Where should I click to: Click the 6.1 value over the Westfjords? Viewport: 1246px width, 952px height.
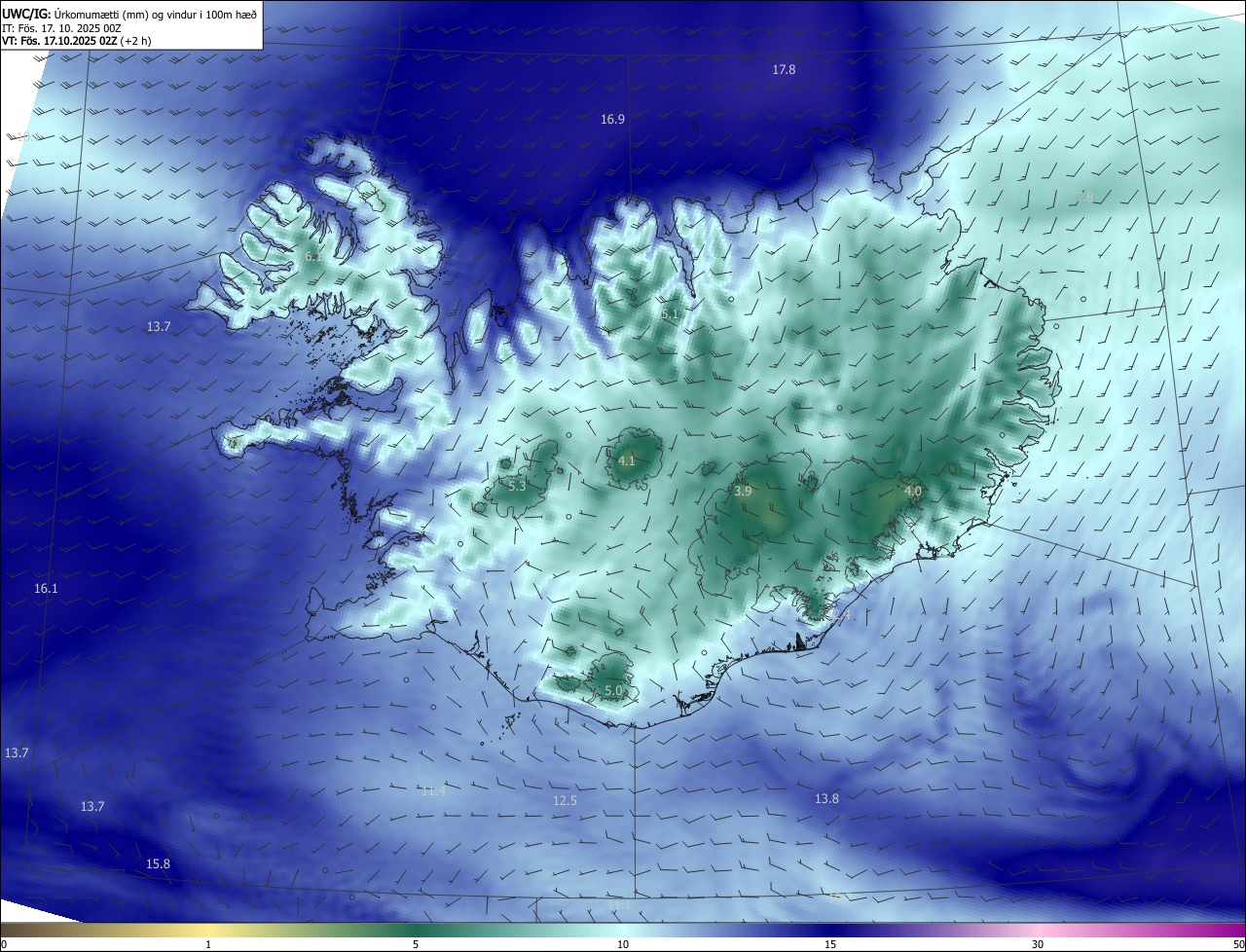[x=312, y=257]
